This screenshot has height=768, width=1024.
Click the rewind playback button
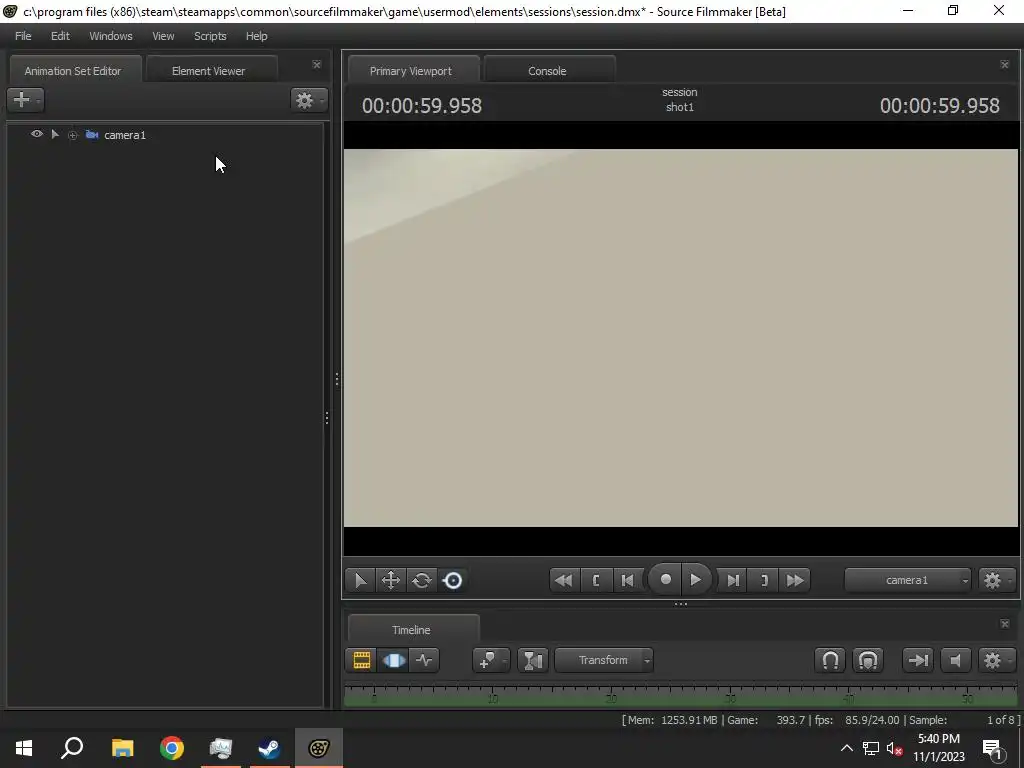(564, 580)
